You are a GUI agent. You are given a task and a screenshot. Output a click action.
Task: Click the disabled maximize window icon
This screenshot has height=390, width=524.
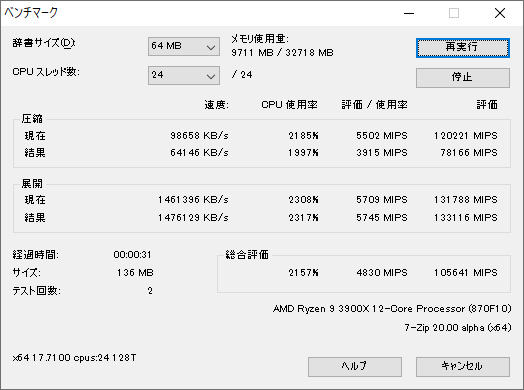454,13
